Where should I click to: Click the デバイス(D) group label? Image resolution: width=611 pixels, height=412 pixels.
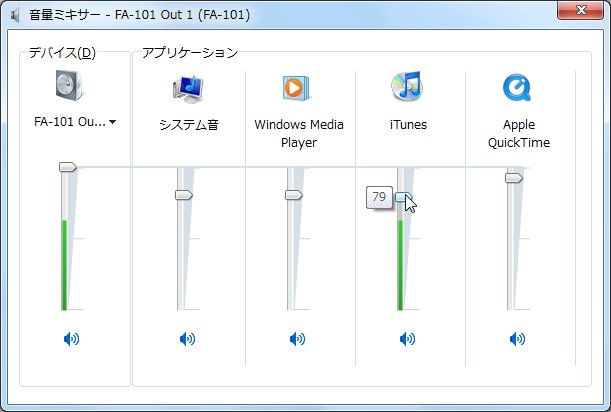(x=62, y=53)
